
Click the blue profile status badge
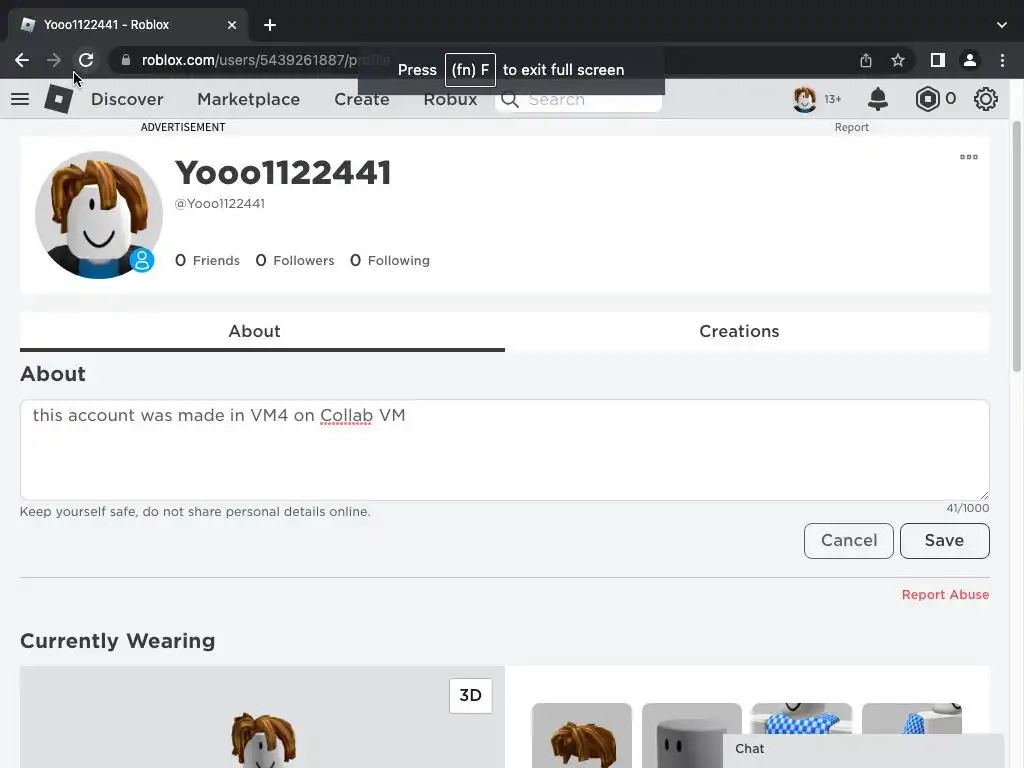point(142,260)
